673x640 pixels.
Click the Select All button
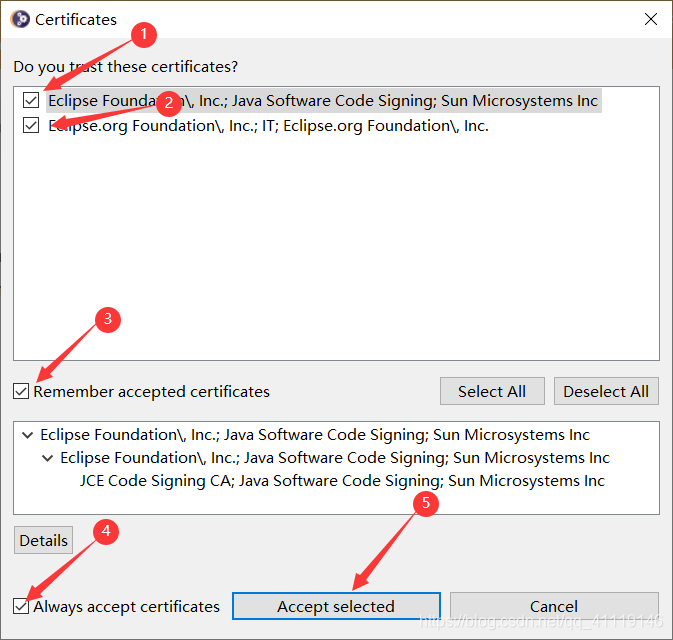[492, 391]
